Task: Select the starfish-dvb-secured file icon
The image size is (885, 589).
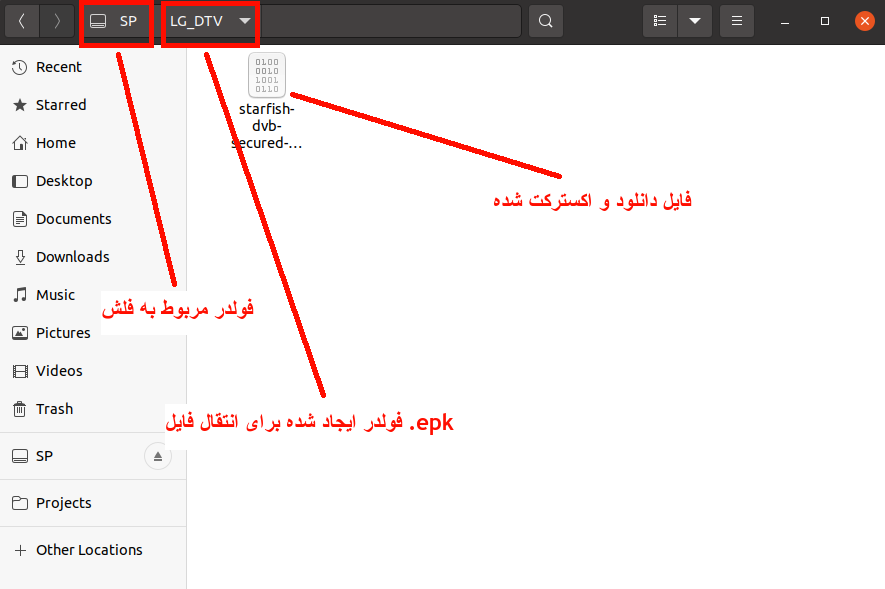Action: [267, 75]
